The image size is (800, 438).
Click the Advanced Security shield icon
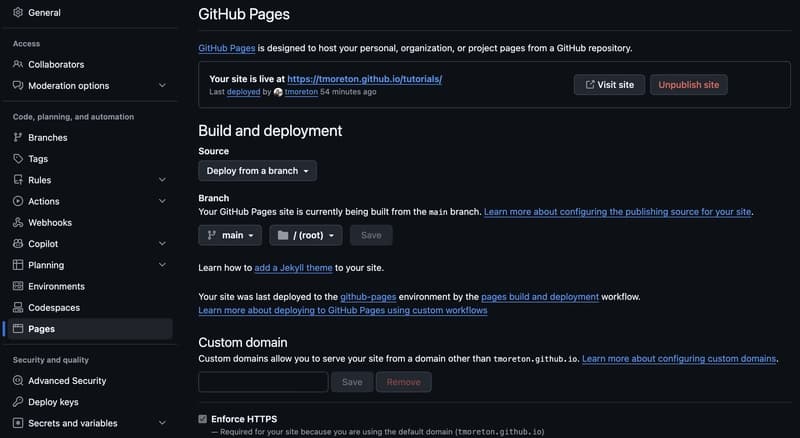tap(18, 381)
